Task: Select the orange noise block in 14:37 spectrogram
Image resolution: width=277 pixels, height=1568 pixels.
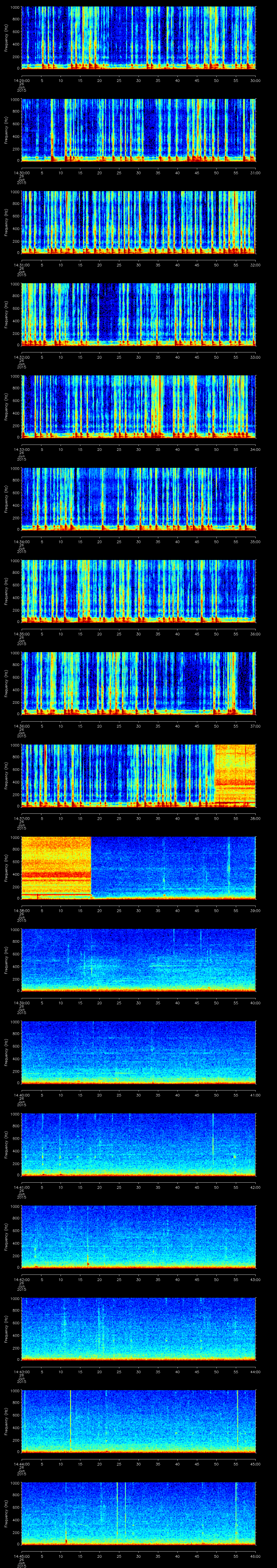Action: click(235, 774)
